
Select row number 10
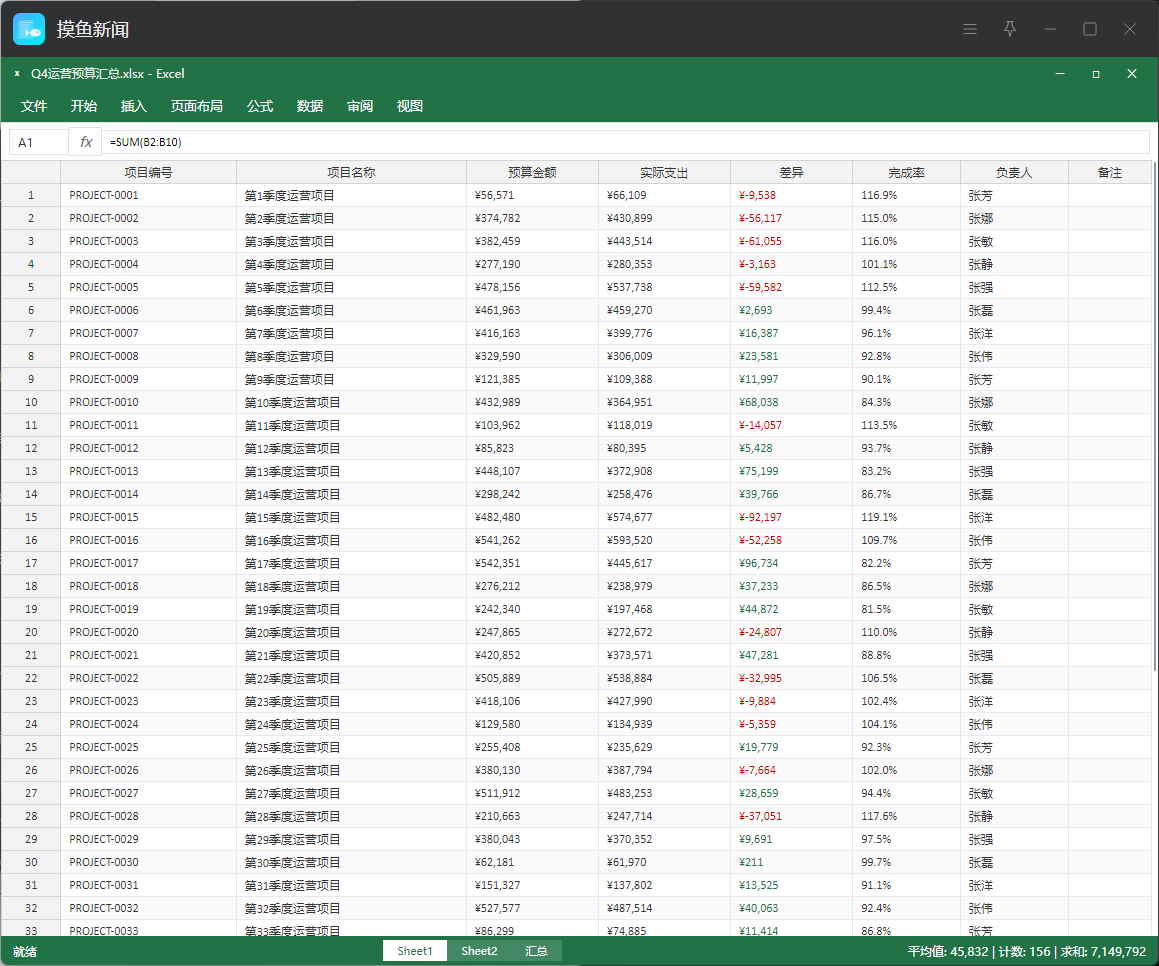[x=31, y=402]
